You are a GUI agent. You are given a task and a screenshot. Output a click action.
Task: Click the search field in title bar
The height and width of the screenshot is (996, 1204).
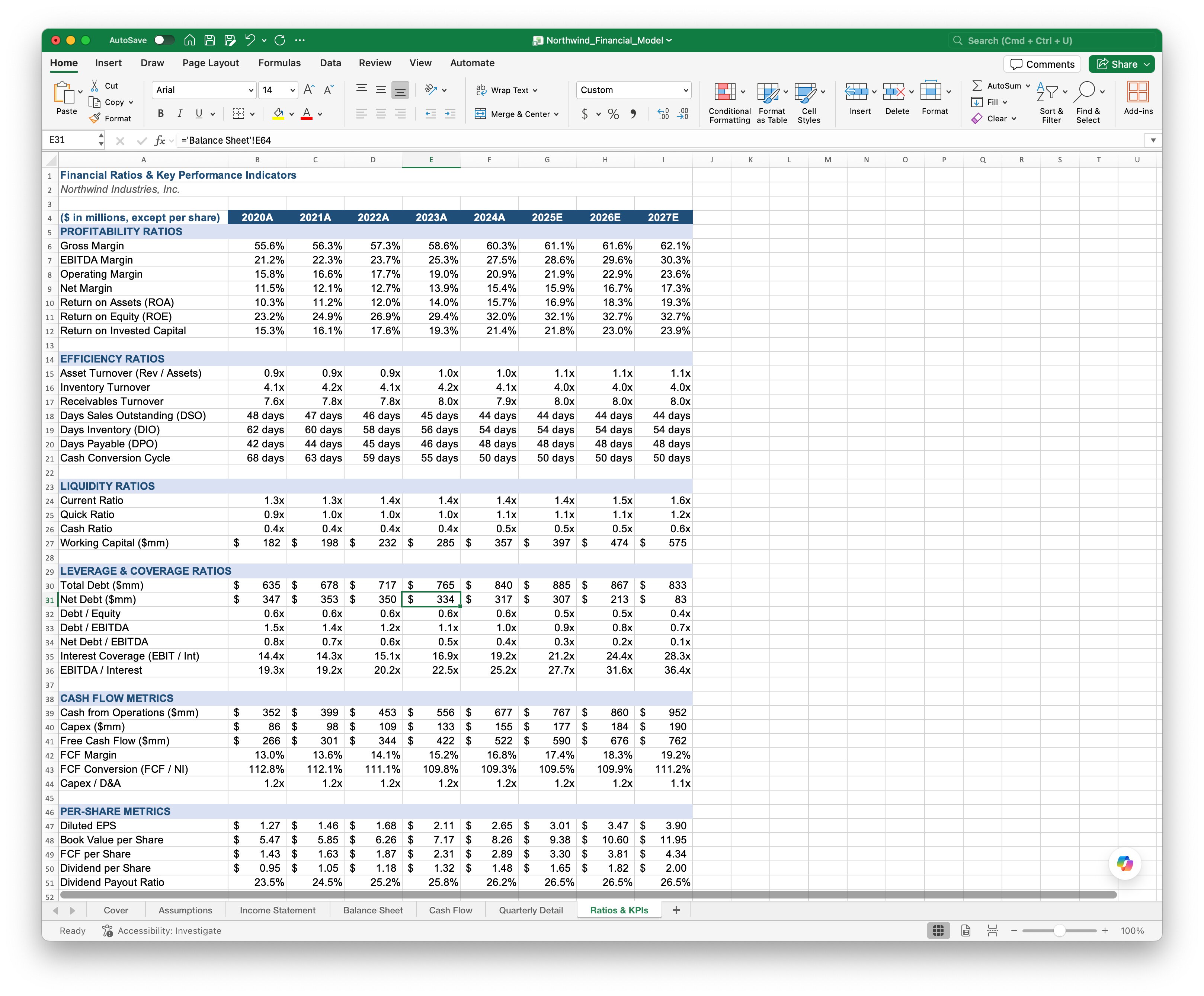[x=1053, y=40]
